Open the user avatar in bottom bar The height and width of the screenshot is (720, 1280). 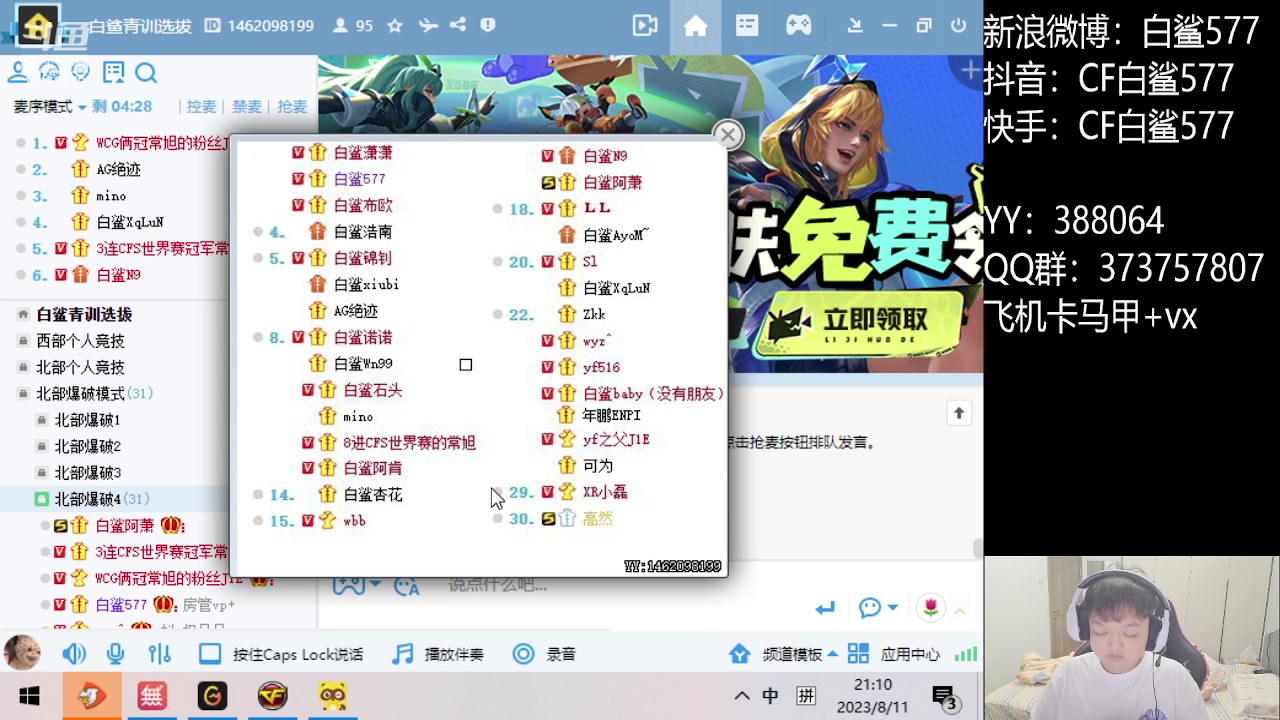click(x=22, y=653)
